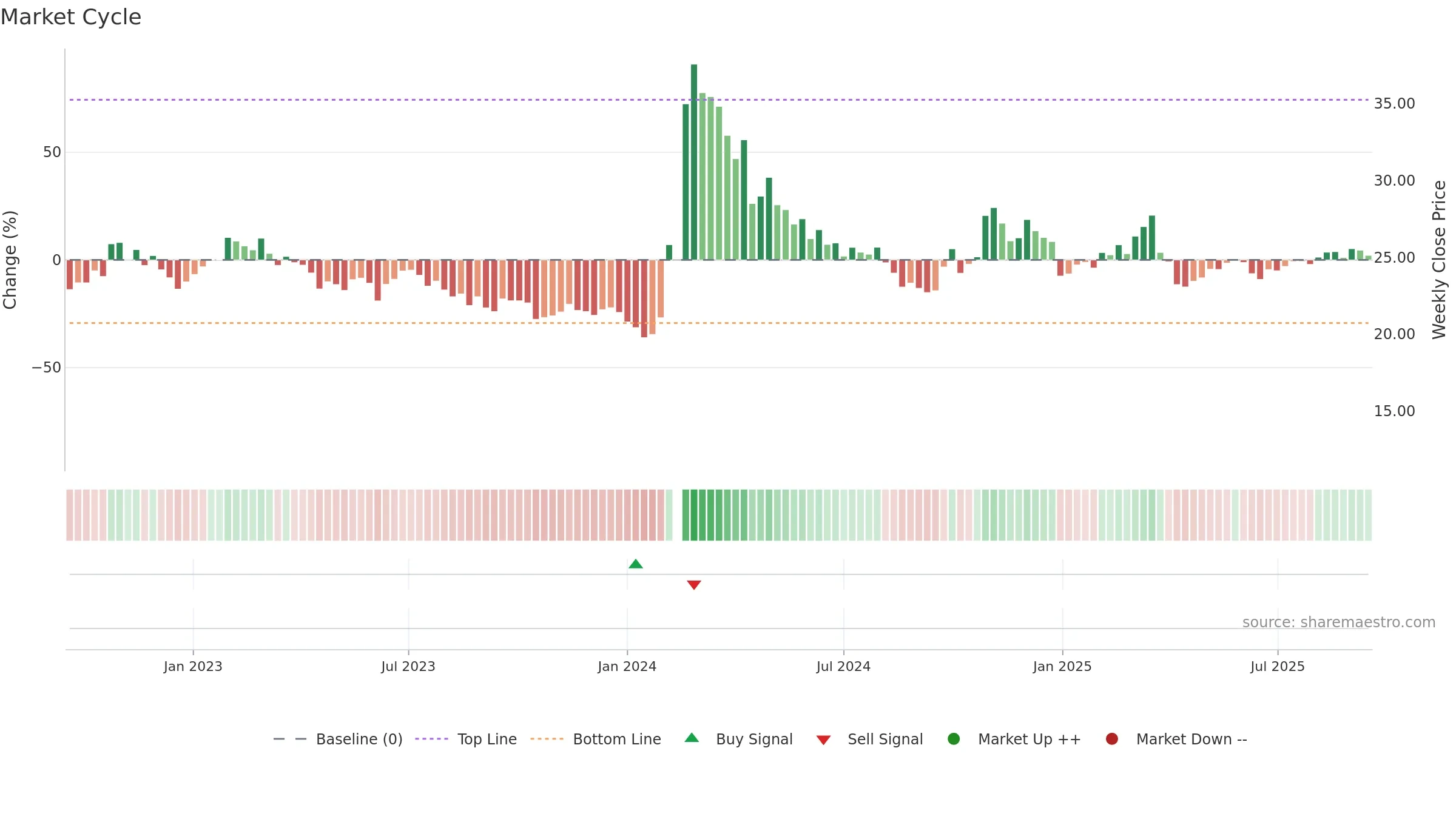Click the 50 tick on Change axis
Image resolution: width=1456 pixels, height=819 pixels.
[52, 152]
